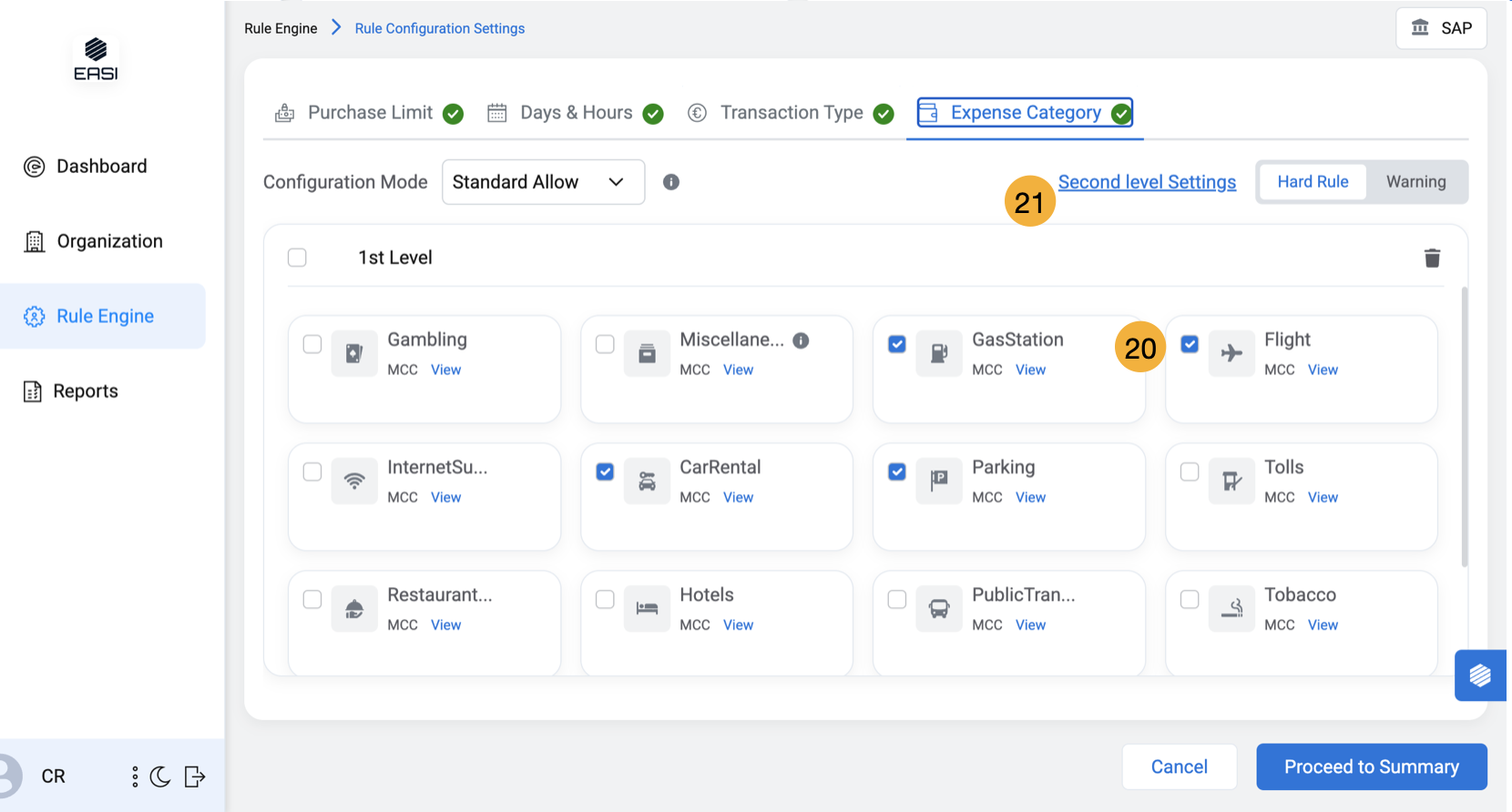
Task: Switch to the Purchase Limit tab
Action: pos(369,113)
